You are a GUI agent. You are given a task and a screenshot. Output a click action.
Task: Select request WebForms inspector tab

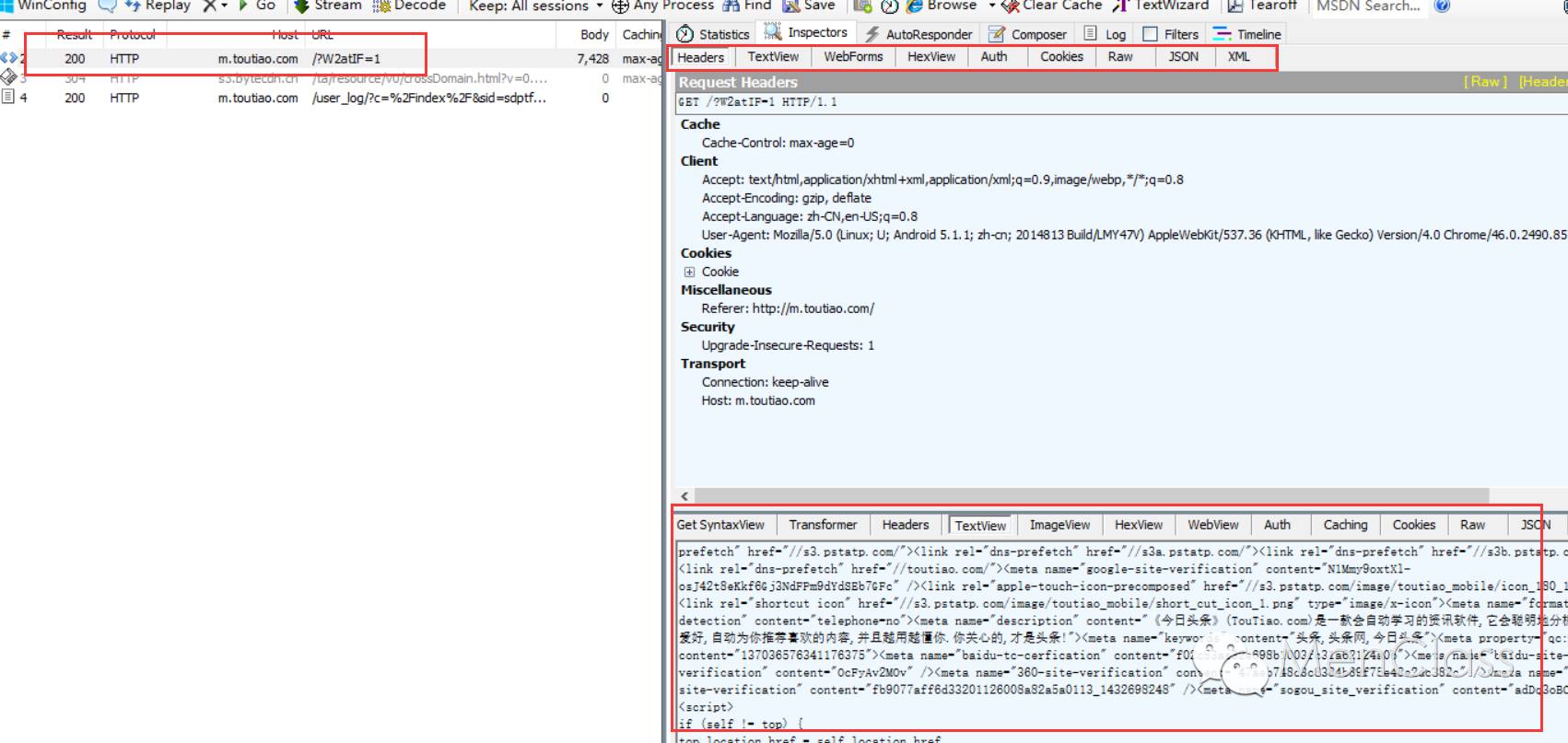853,57
